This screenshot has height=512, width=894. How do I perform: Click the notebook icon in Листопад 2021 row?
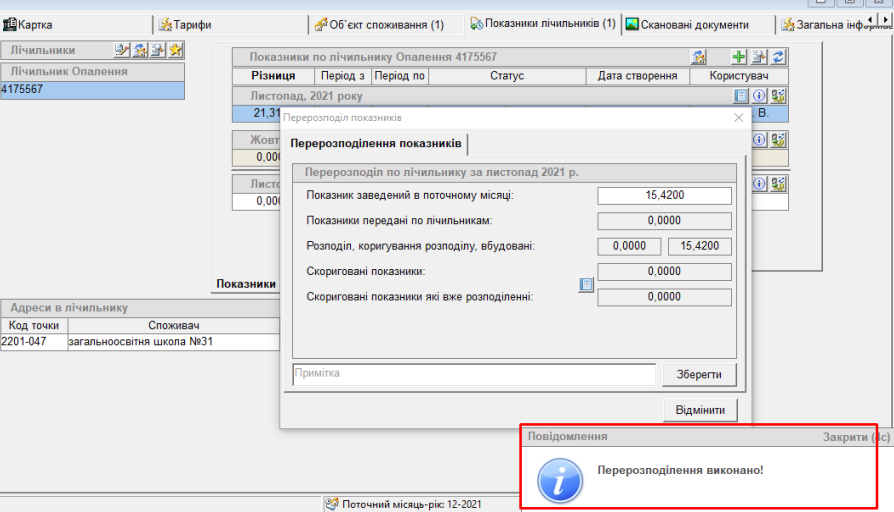click(741, 96)
